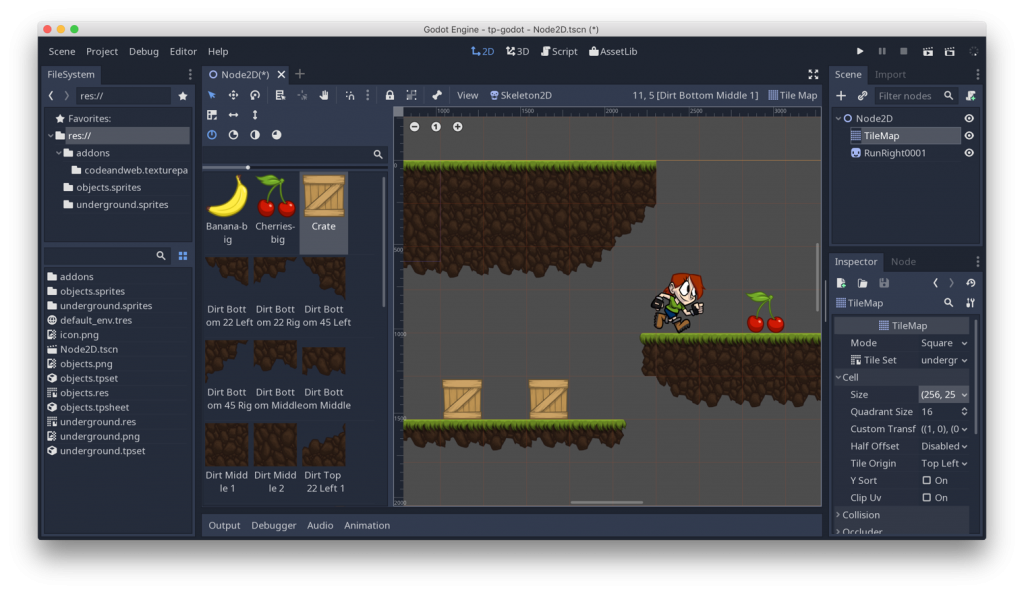
Task: Toggle the lock selected node icon
Action: (390, 95)
